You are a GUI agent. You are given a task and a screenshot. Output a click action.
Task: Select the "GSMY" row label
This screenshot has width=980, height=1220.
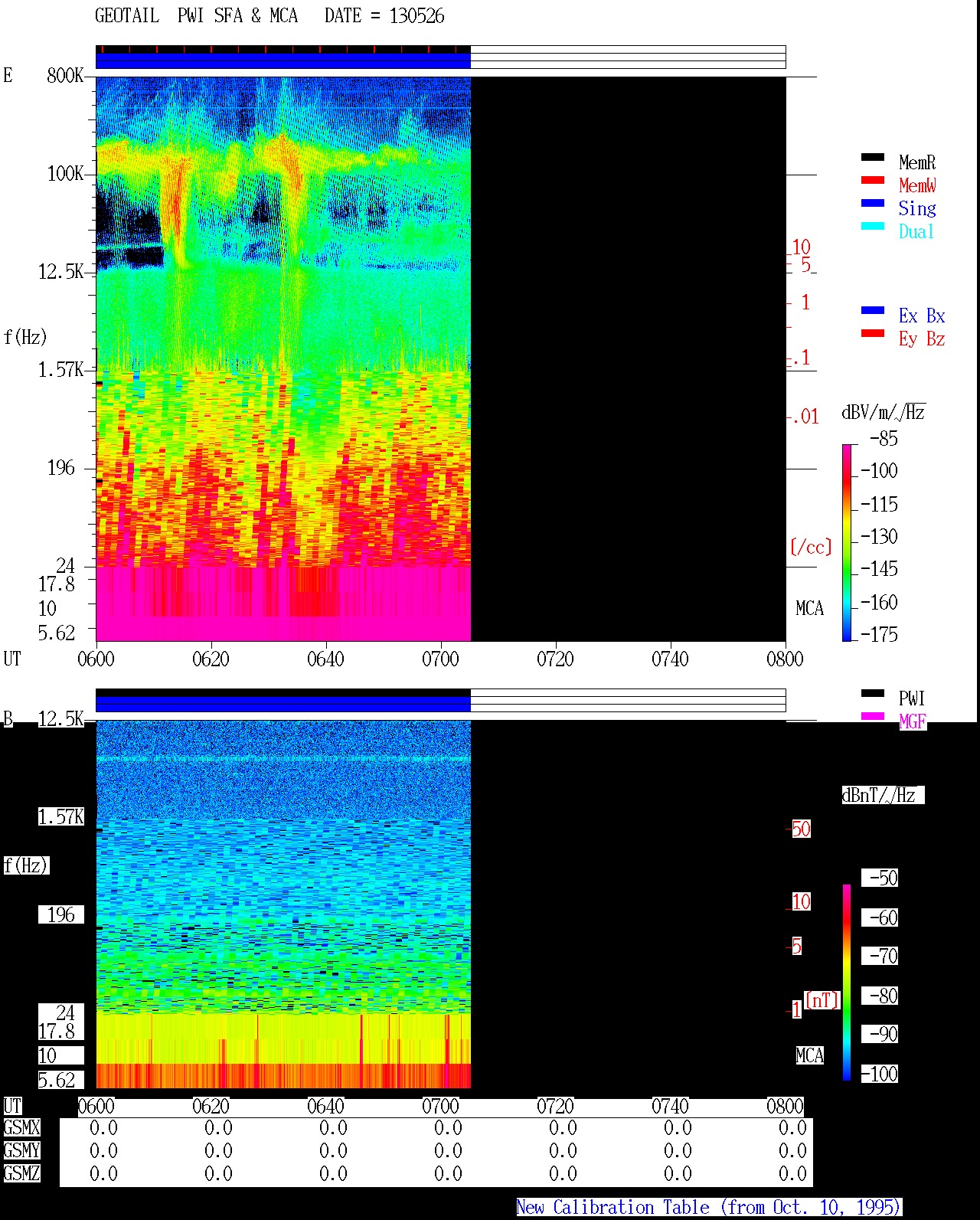21,1150
